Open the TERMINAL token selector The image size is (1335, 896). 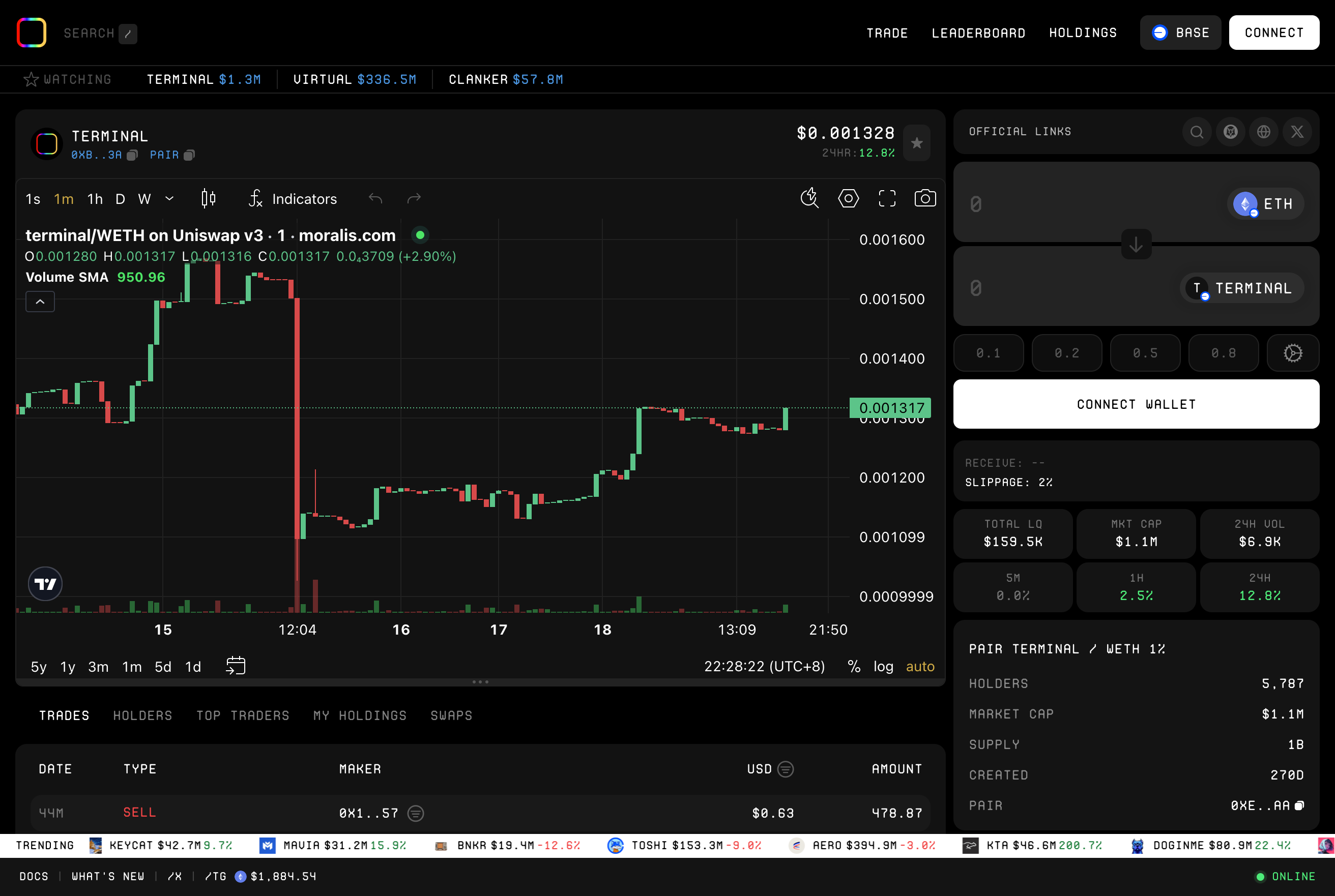click(x=1241, y=288)
